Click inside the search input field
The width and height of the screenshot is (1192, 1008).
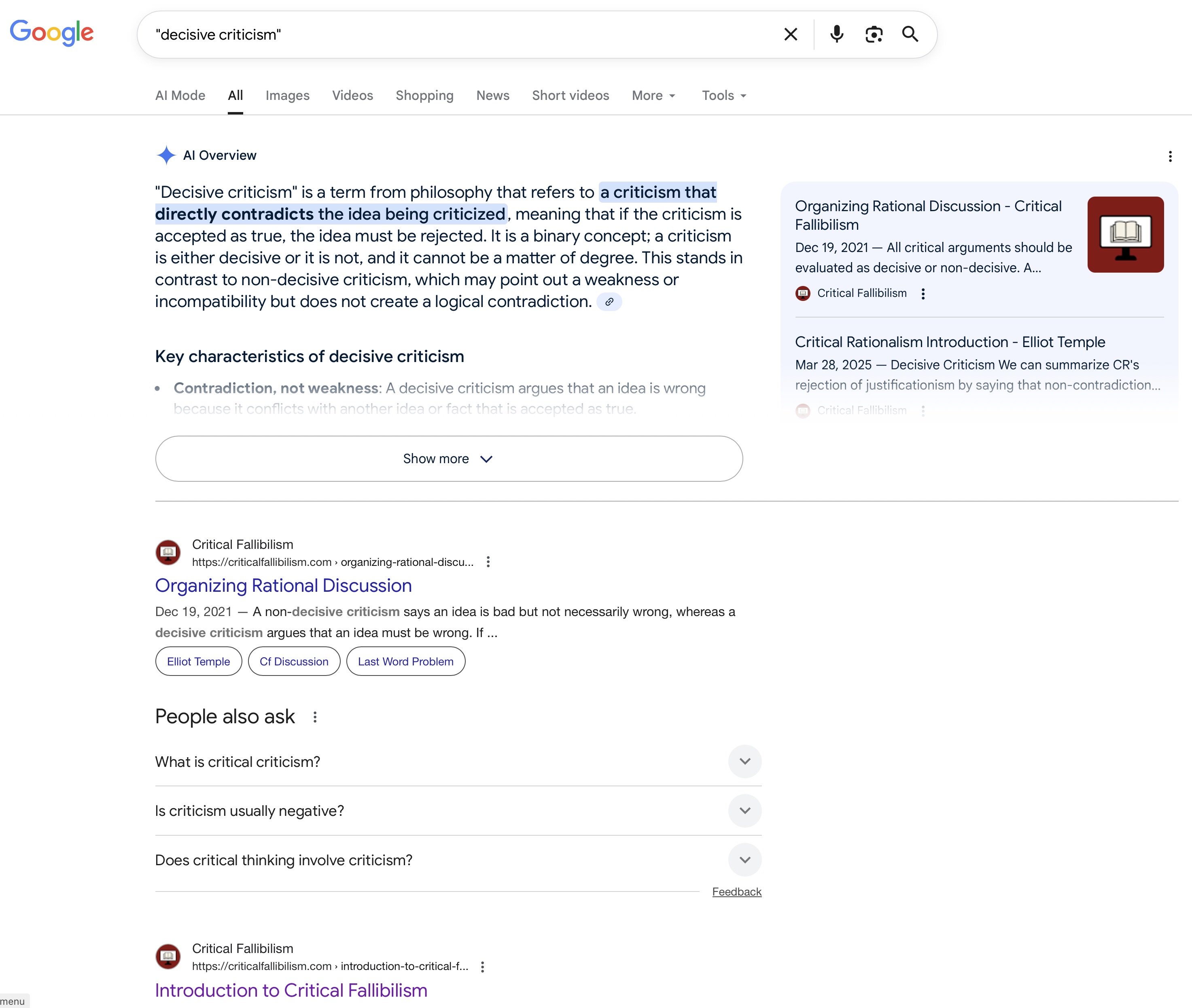click(457, 34)
